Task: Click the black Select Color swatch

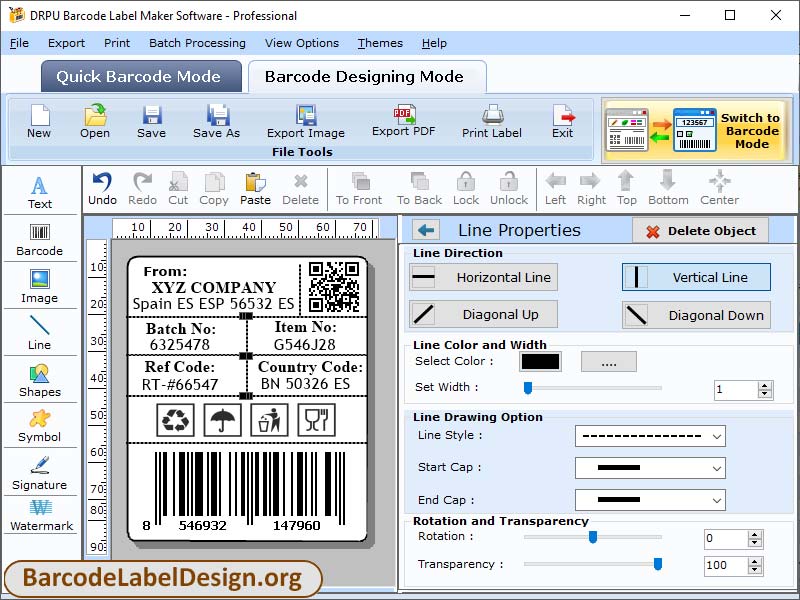Action: [540, 361]
